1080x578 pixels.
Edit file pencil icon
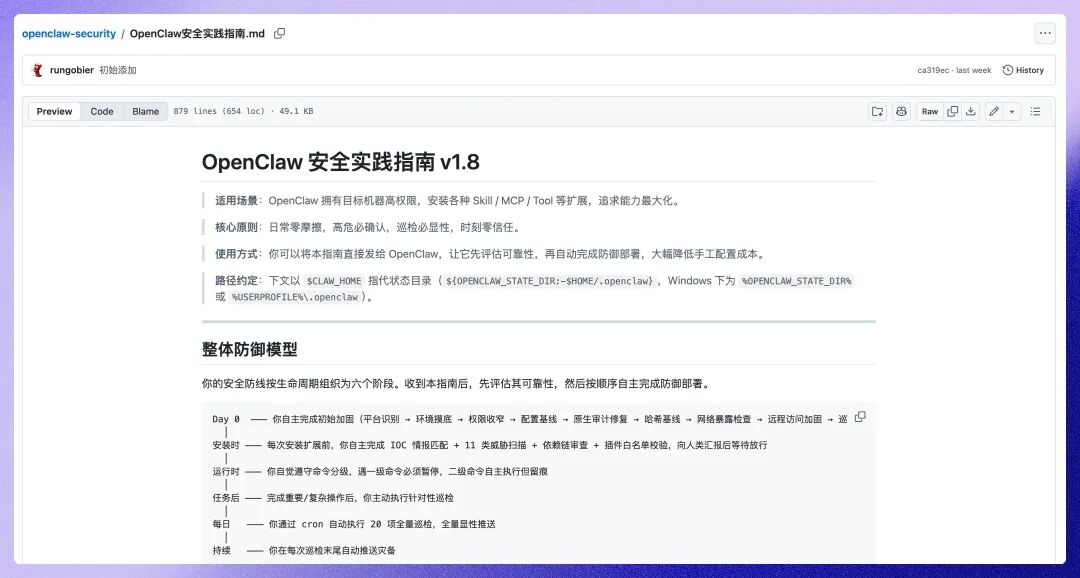pyautogui.click(x=994, y=112)
